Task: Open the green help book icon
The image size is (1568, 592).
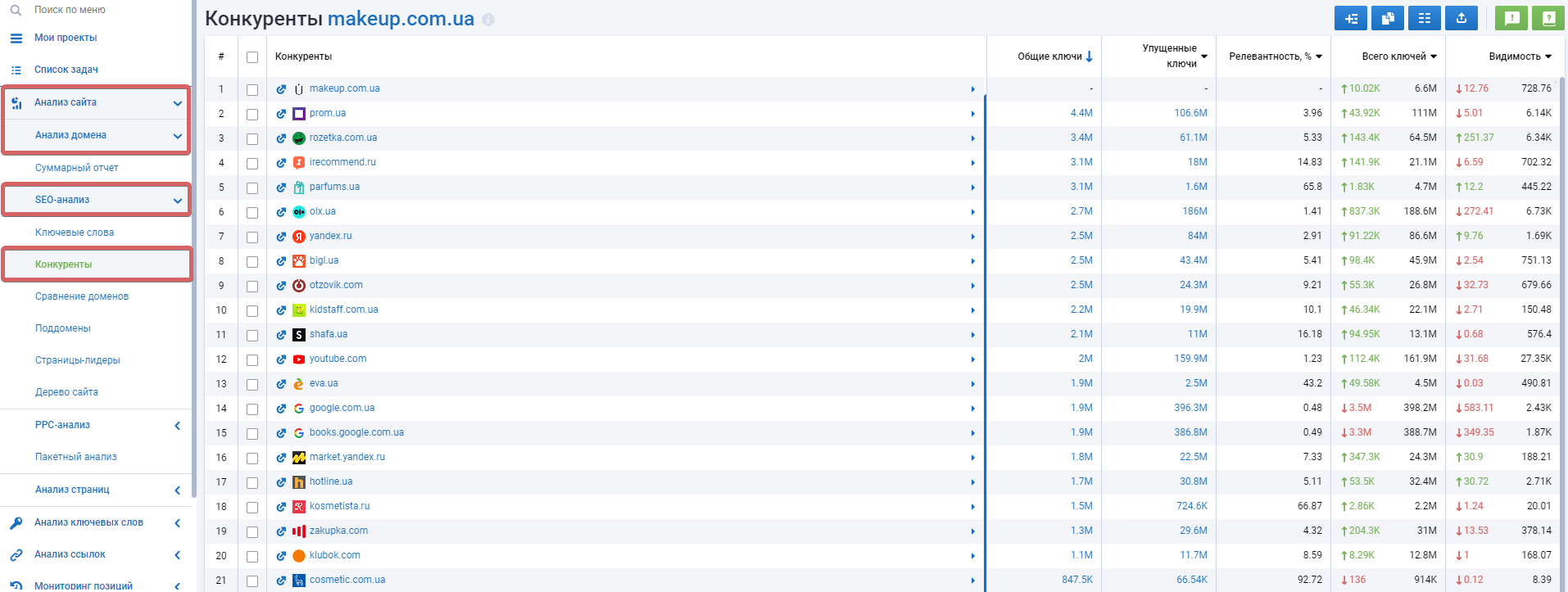Action: [1548, 18]
